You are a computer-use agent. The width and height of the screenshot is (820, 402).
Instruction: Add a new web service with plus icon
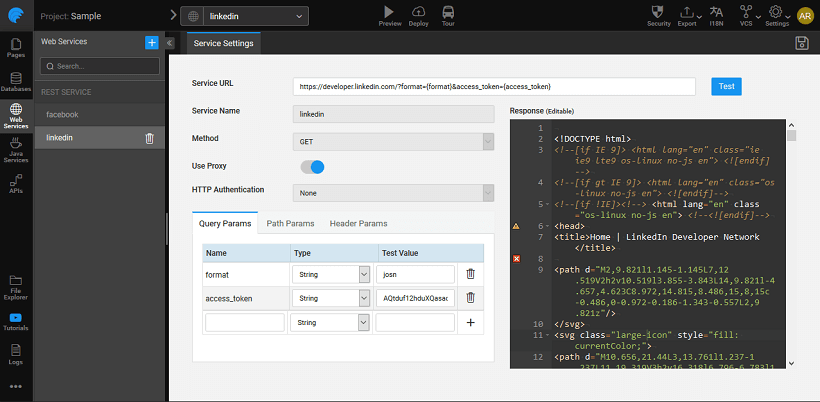click(151, 42)
